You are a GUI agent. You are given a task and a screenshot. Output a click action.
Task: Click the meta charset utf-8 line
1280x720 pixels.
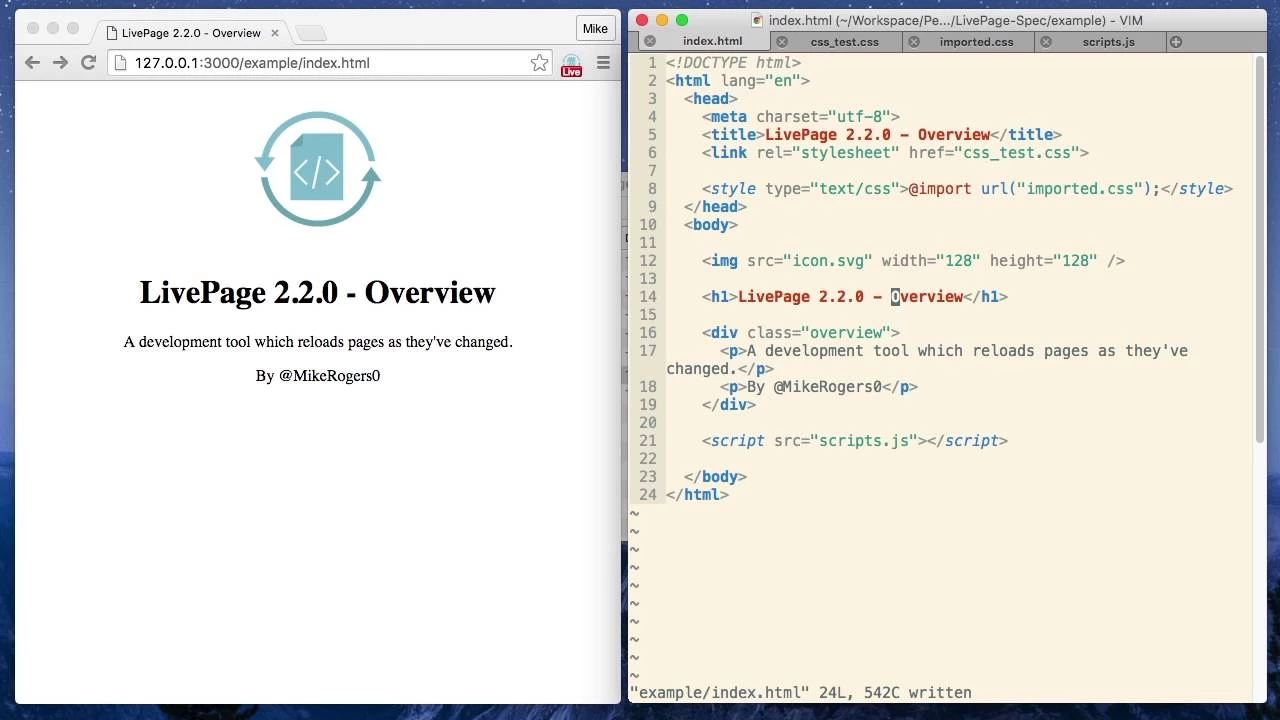pos(801,117)
